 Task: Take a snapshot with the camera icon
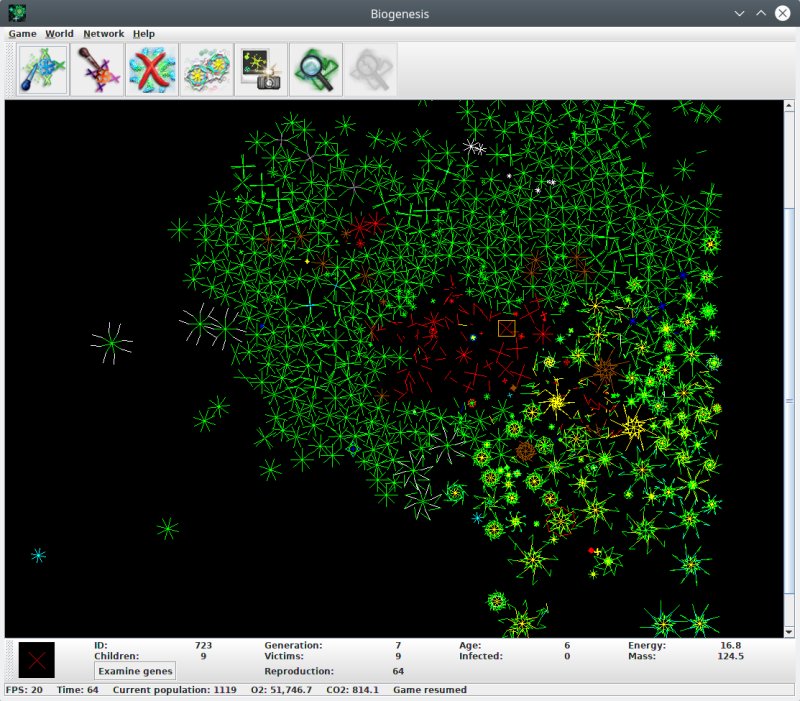coord(261,70)
